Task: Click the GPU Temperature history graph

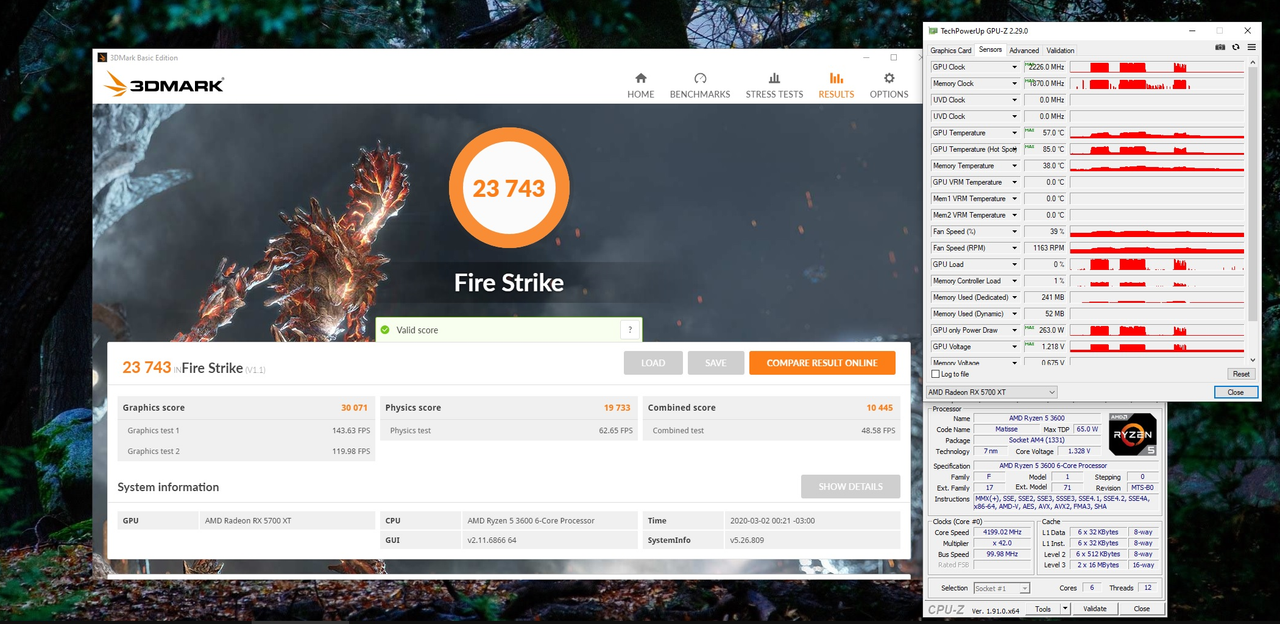Action: (x=1157, y=133)
